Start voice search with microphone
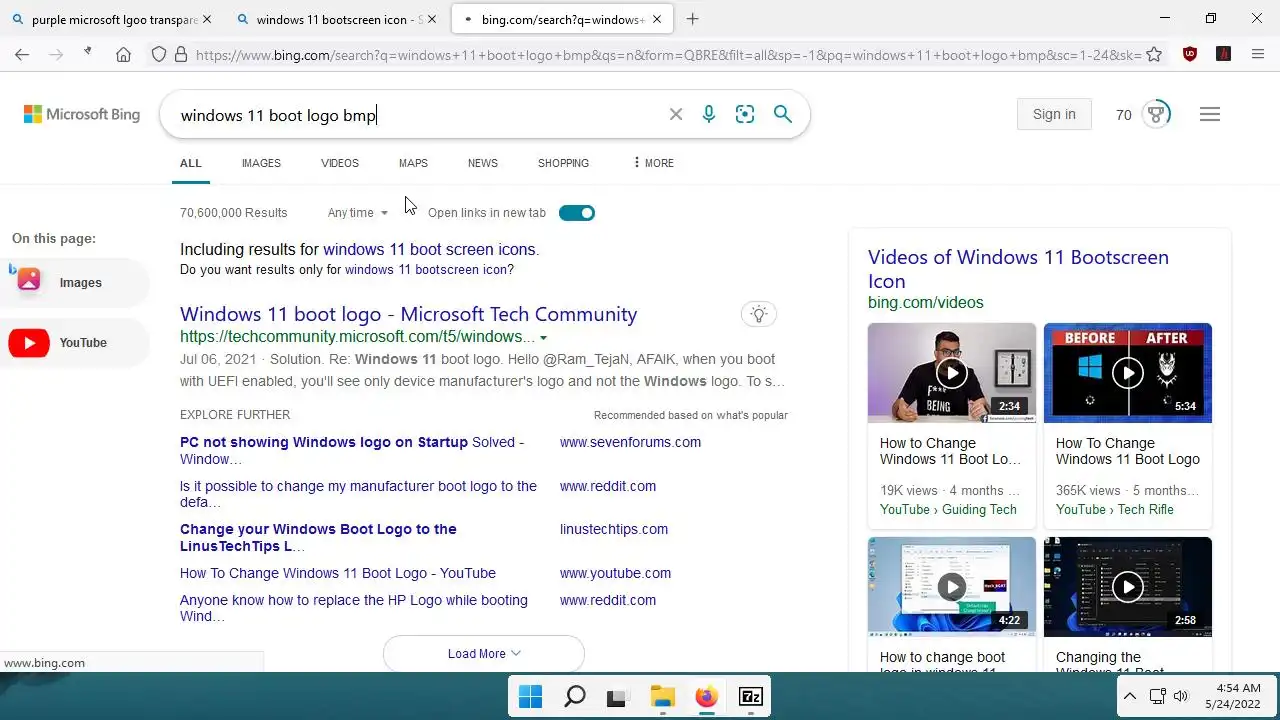 (709, 114)
